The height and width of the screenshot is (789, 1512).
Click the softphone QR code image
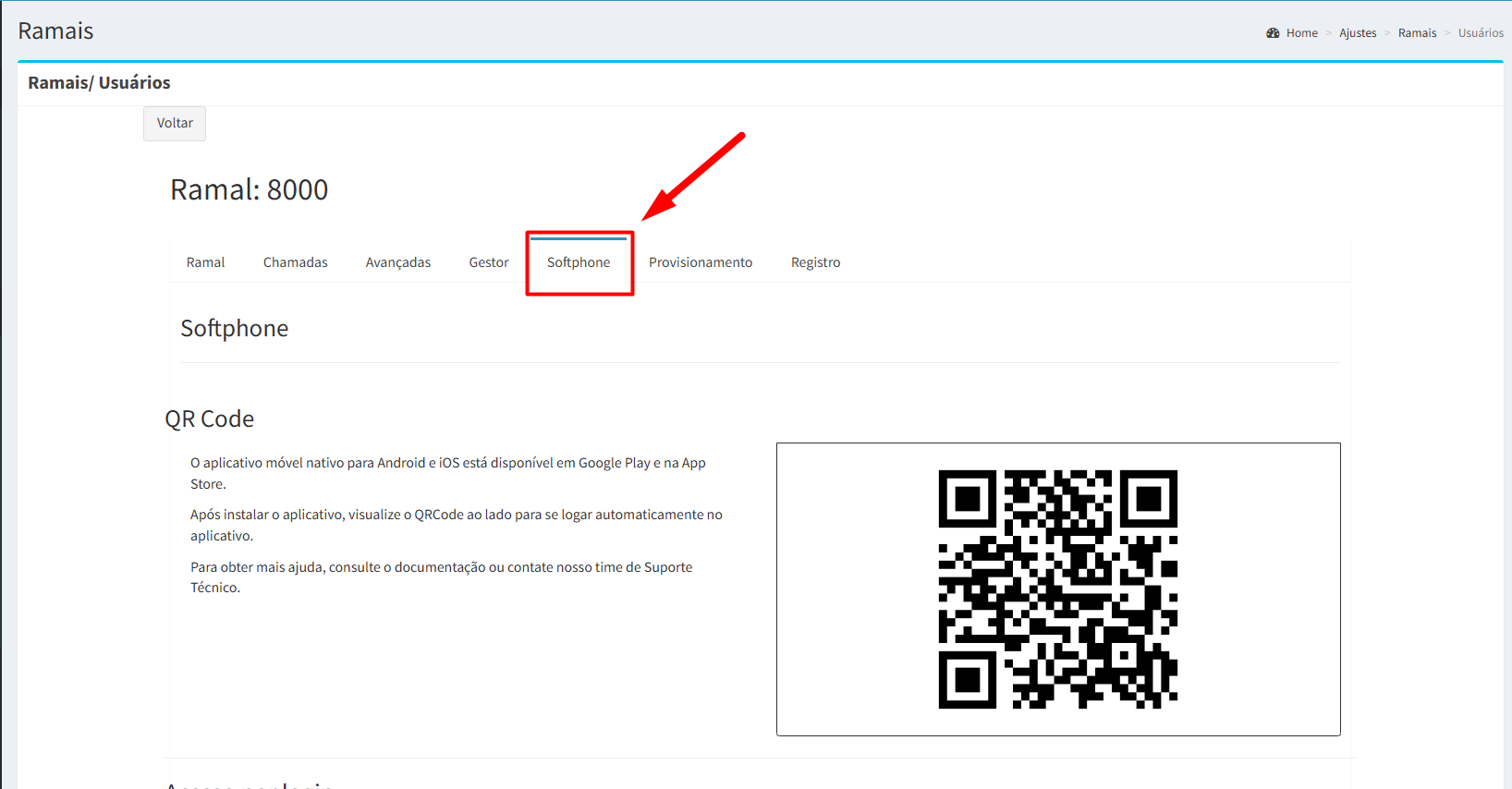click(1057, 589)
